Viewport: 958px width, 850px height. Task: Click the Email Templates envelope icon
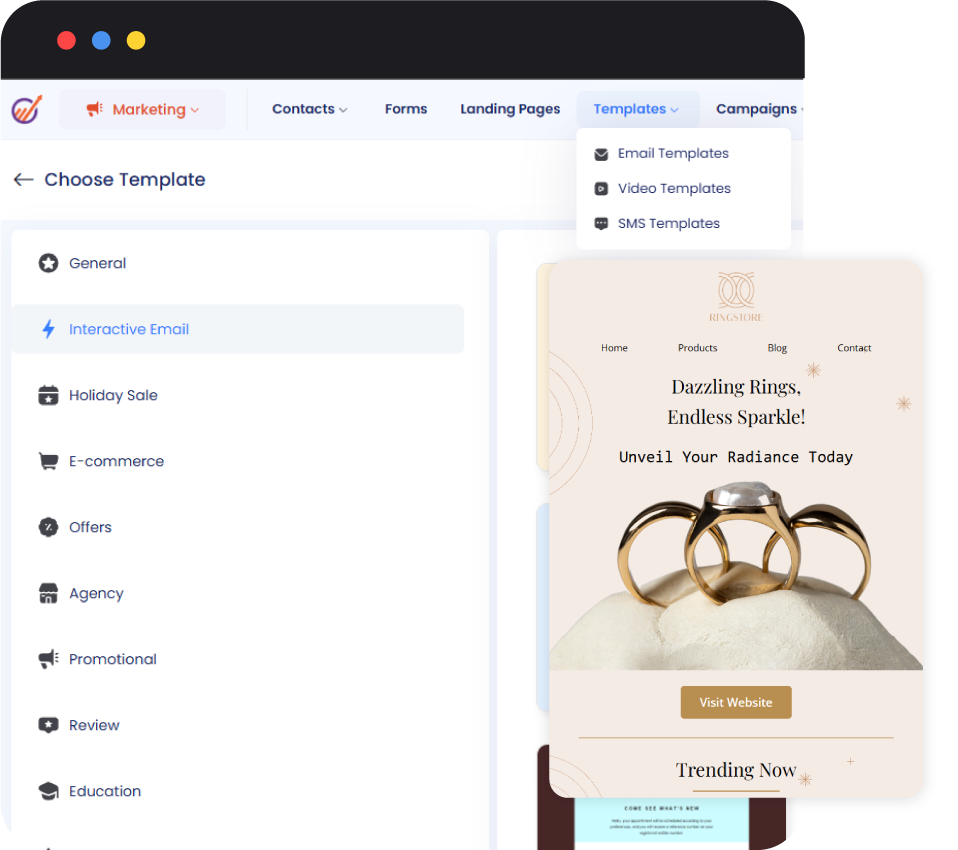click(601, 153)
